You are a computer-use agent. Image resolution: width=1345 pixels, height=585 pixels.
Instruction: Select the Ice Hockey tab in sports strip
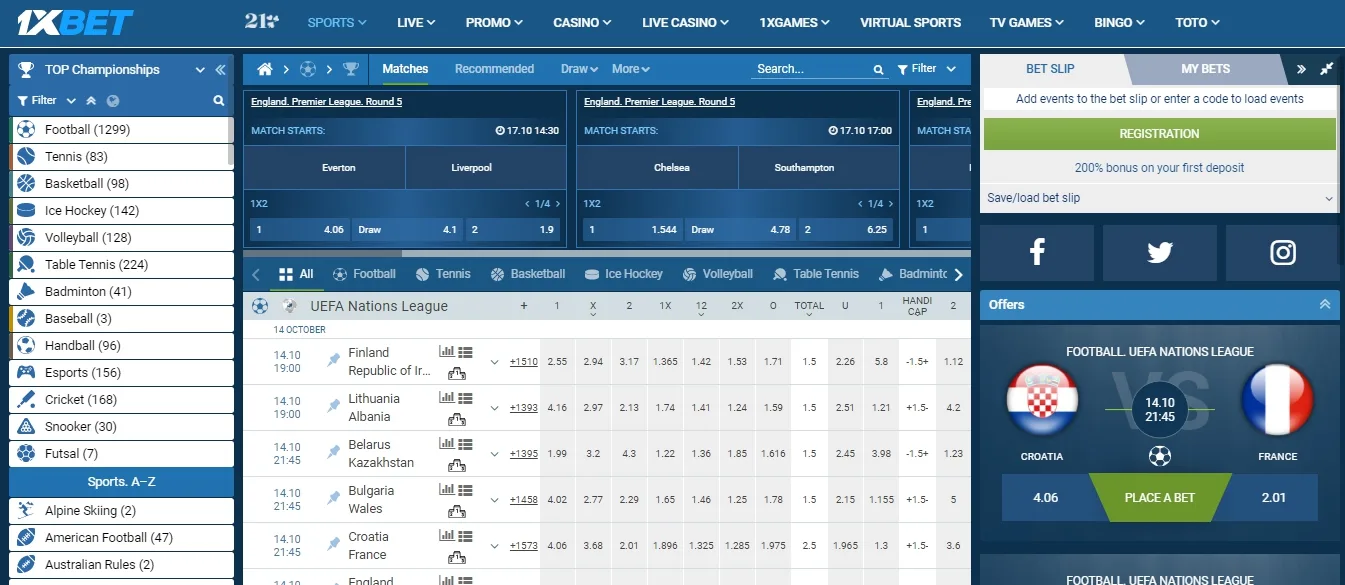click(624, 274)
